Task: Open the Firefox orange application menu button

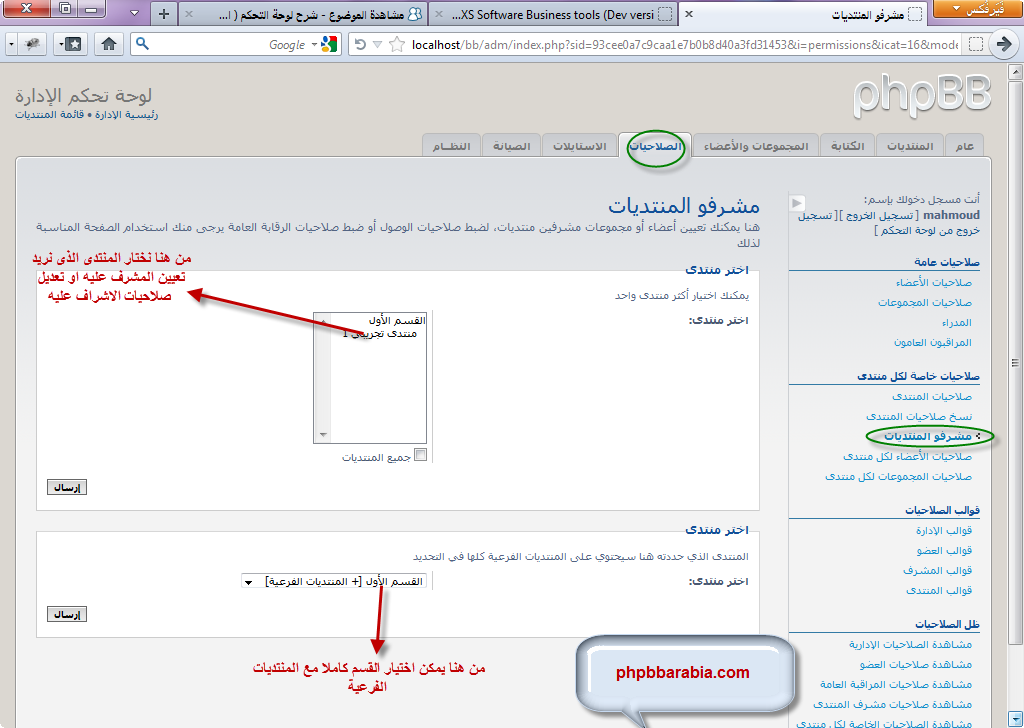Action: [x=978, y=9]
